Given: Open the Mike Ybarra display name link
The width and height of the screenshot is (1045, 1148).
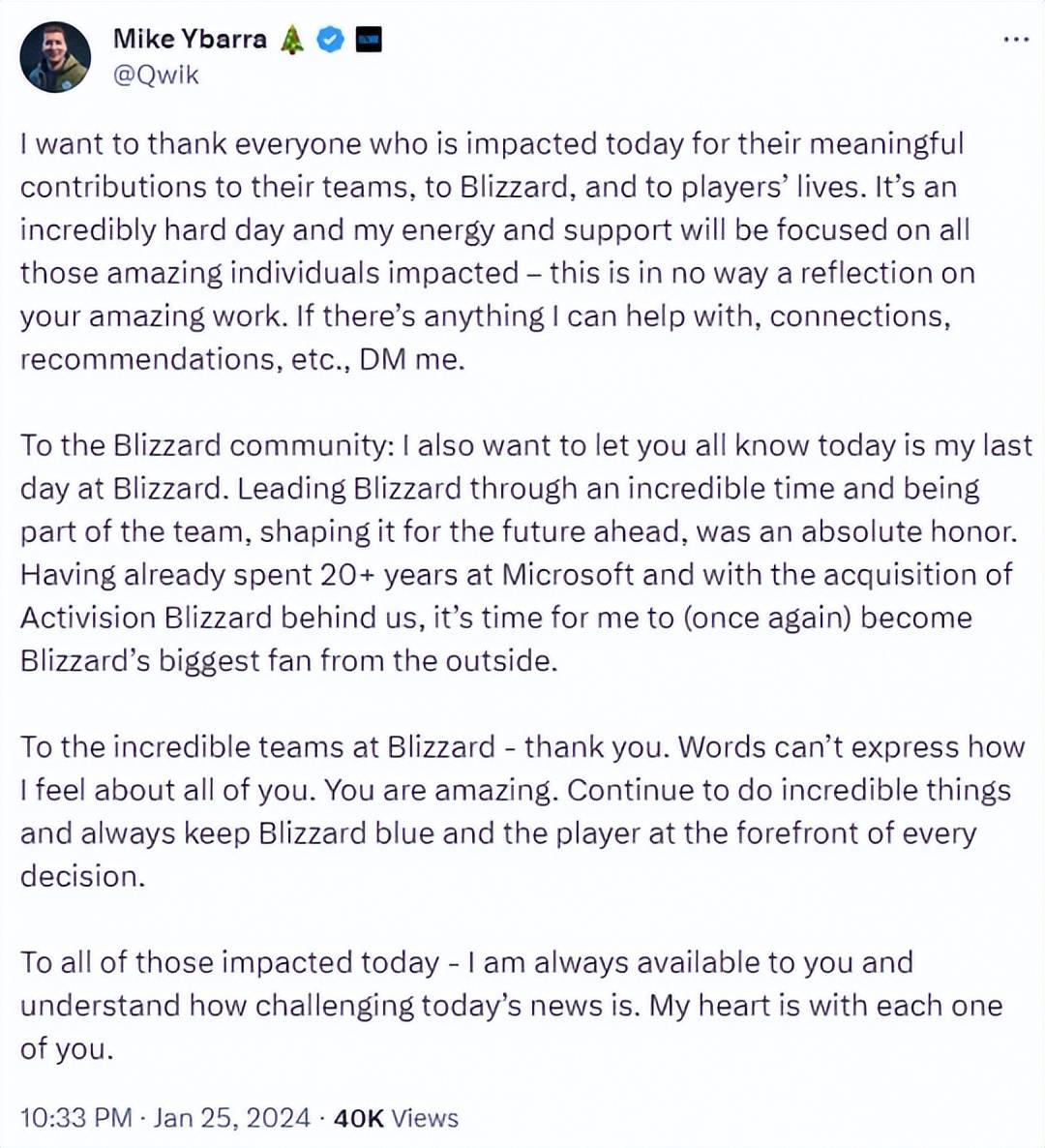Looking at the screenshot, I should click(190, 39).
